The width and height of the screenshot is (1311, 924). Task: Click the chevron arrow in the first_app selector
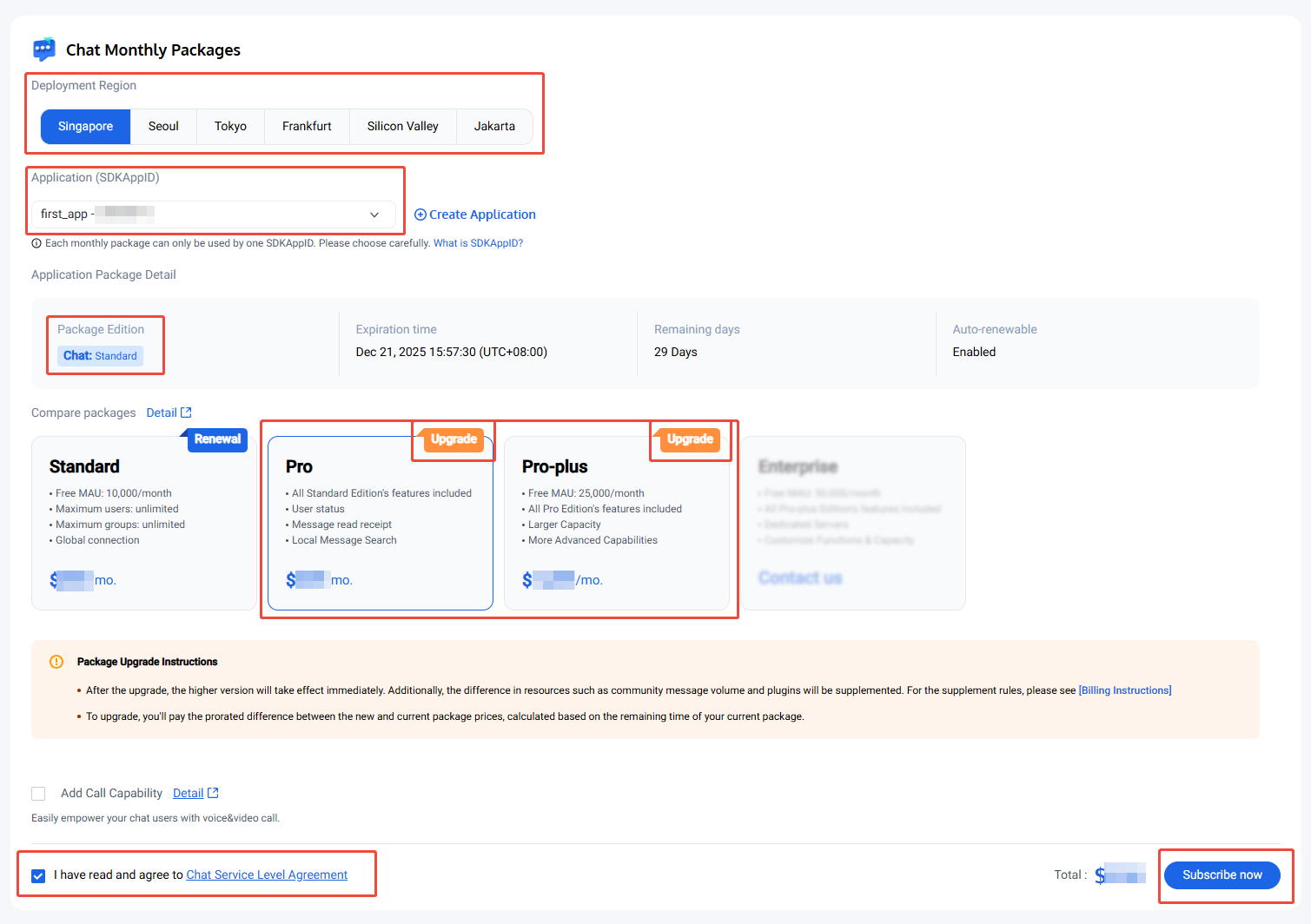coord(374,214)
